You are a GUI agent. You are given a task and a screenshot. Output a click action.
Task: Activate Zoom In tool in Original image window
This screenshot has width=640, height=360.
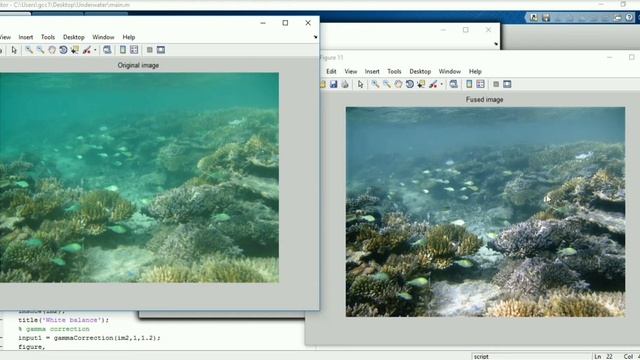(29, 50)
